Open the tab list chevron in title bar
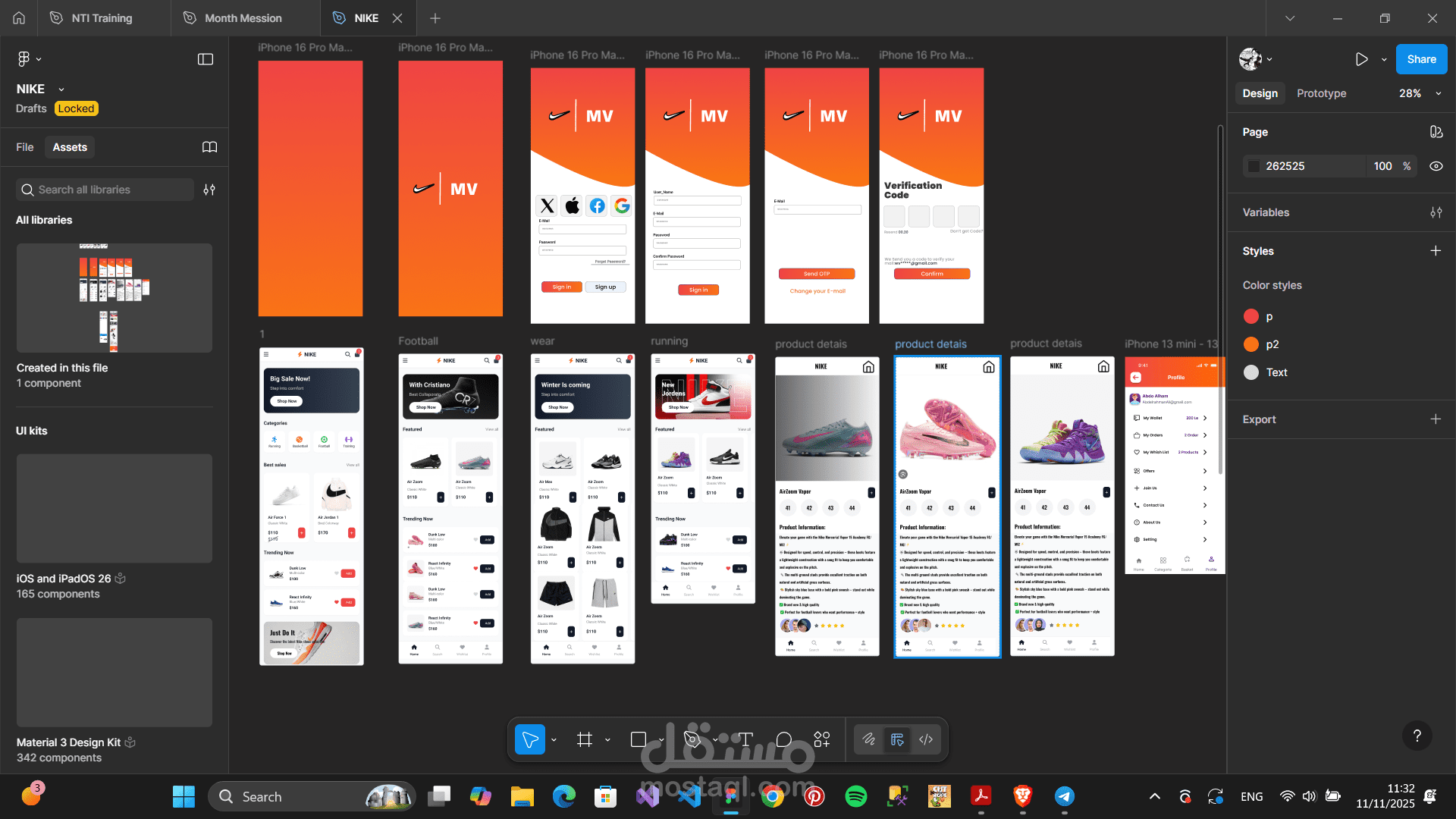Screen dimensions: 1456x819 point(1290,18)
